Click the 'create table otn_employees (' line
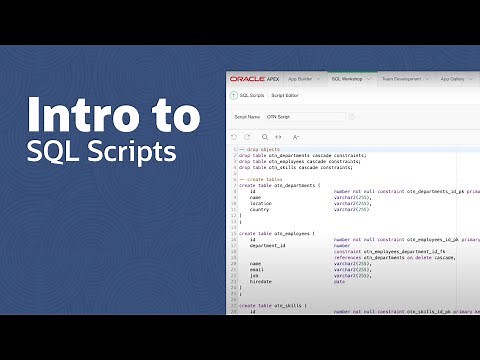 coord(277,233)
